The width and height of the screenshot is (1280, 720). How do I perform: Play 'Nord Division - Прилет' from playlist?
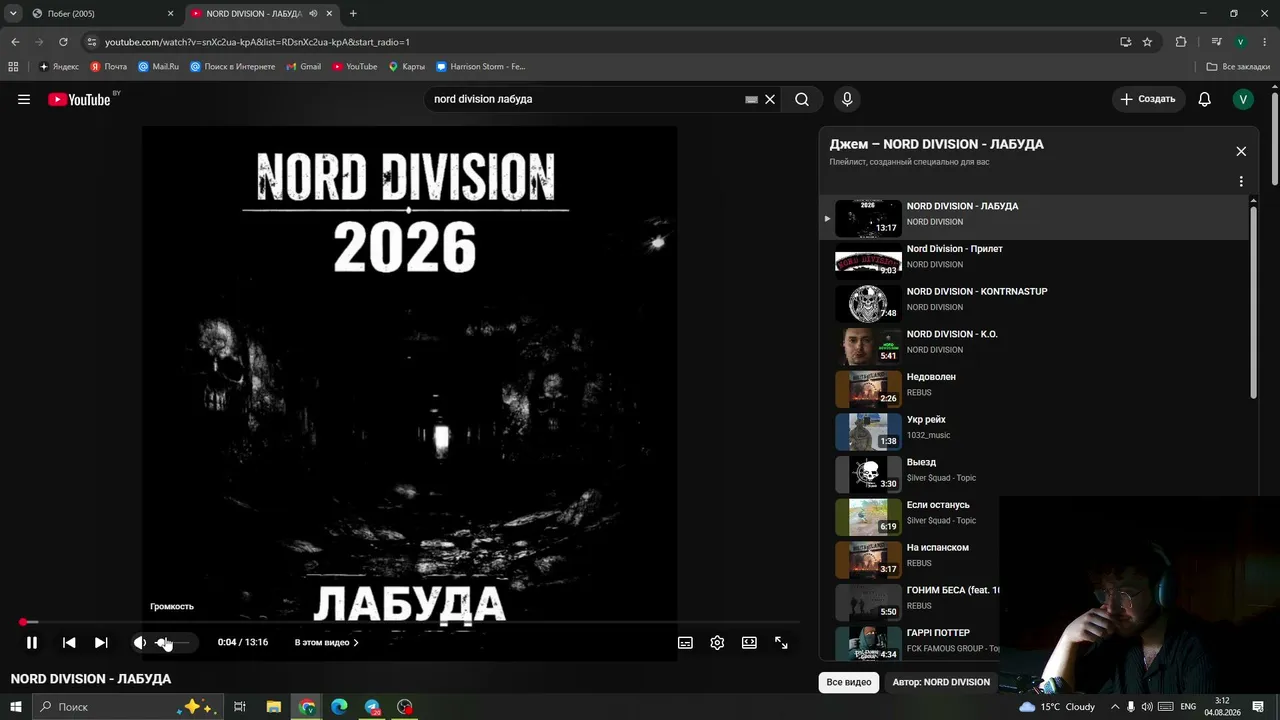[1034, 259]
